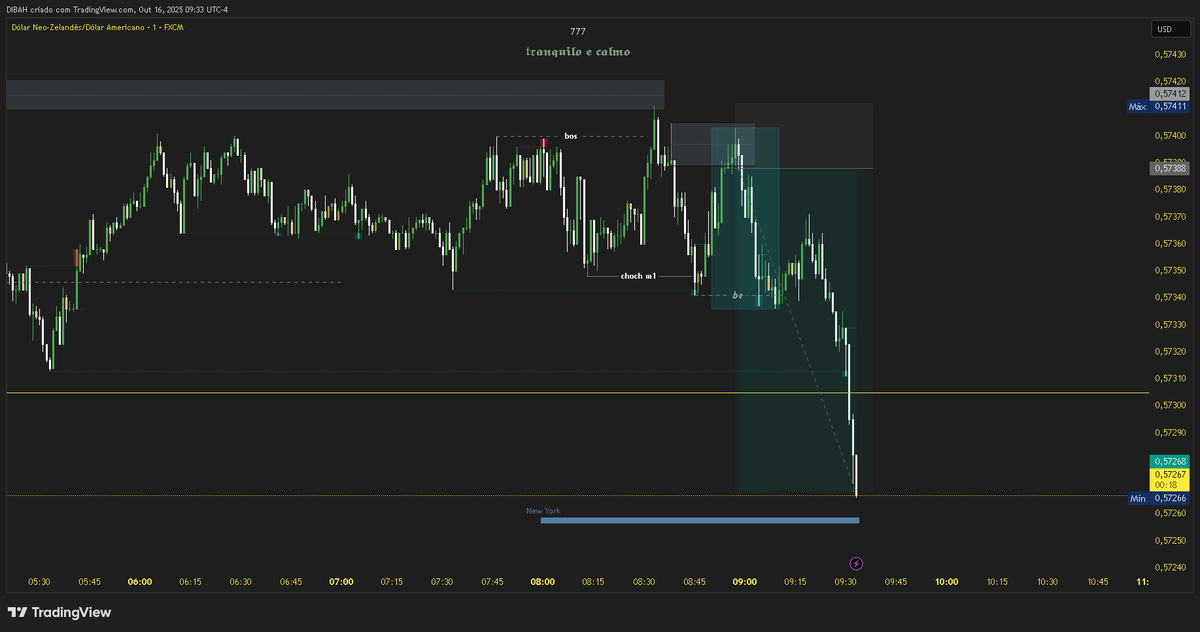Viewport: 1200px width, 632px height.
Task: Click the 0,57400 price axis label
Action: pyautogui.click(x=1170, y=135)
